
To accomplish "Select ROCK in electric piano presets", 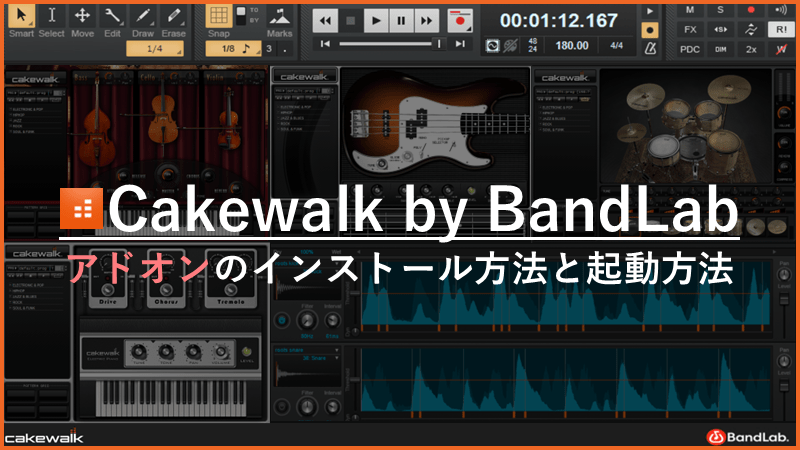I will tap(17, 302).
